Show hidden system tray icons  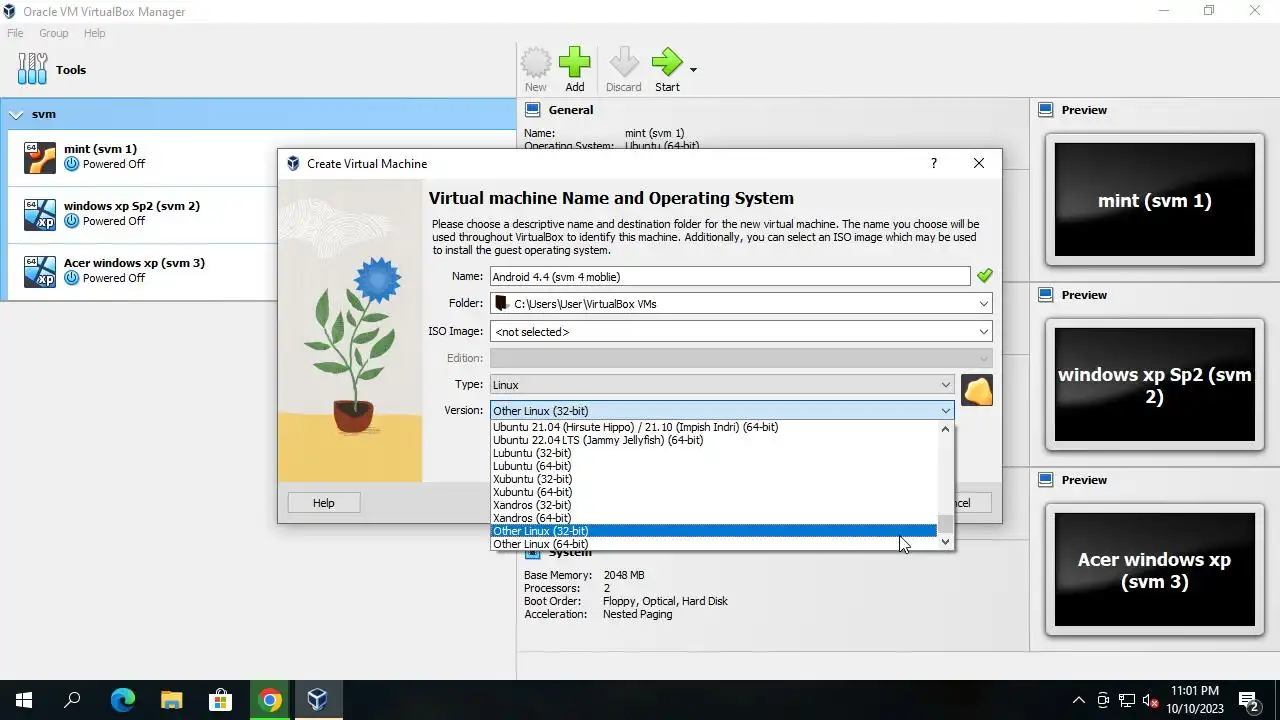tap(1079, 700)
